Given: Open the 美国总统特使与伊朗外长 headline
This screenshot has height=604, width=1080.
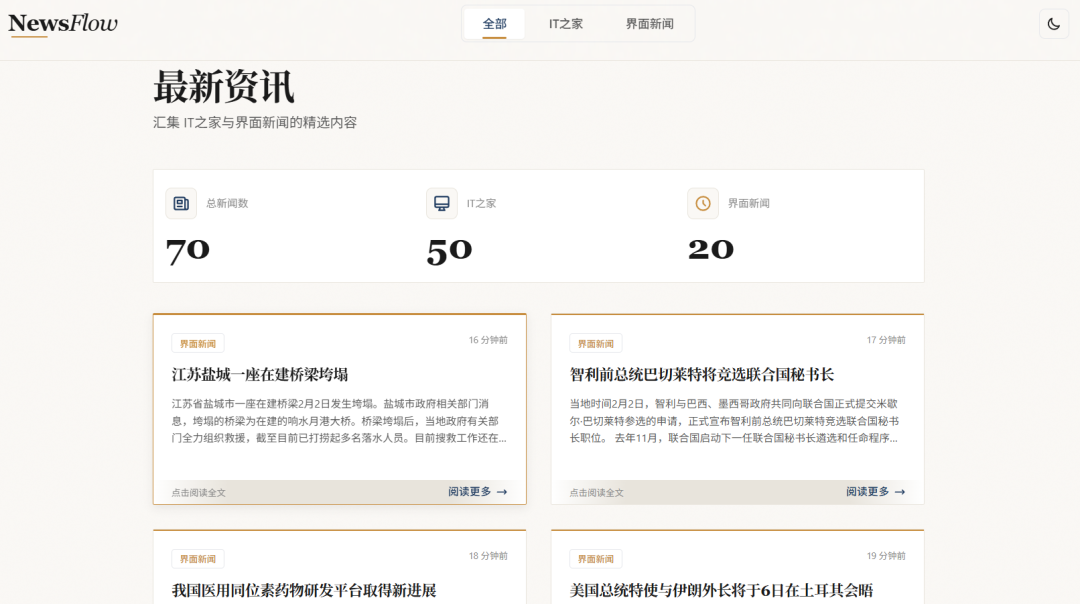Looking at the screenshot, I should [x=721, y=590].
